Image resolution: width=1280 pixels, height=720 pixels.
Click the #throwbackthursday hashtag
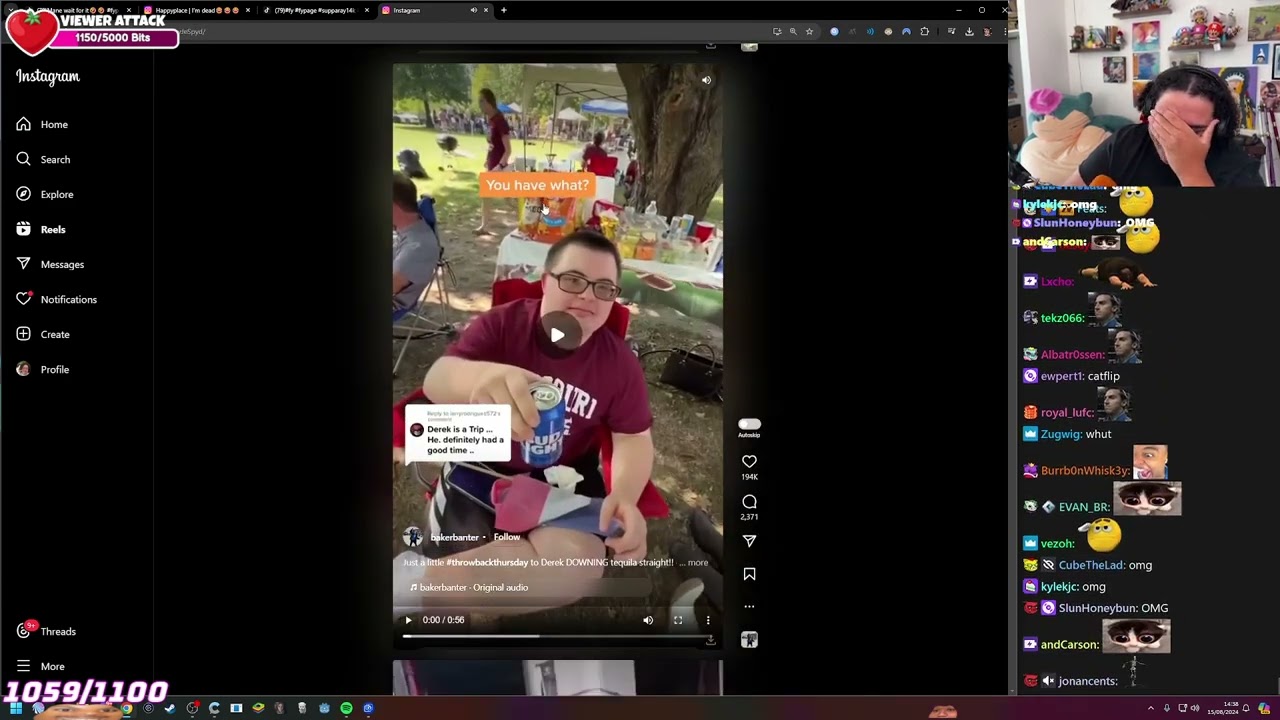pyautogui.click(x=487, y=562)
